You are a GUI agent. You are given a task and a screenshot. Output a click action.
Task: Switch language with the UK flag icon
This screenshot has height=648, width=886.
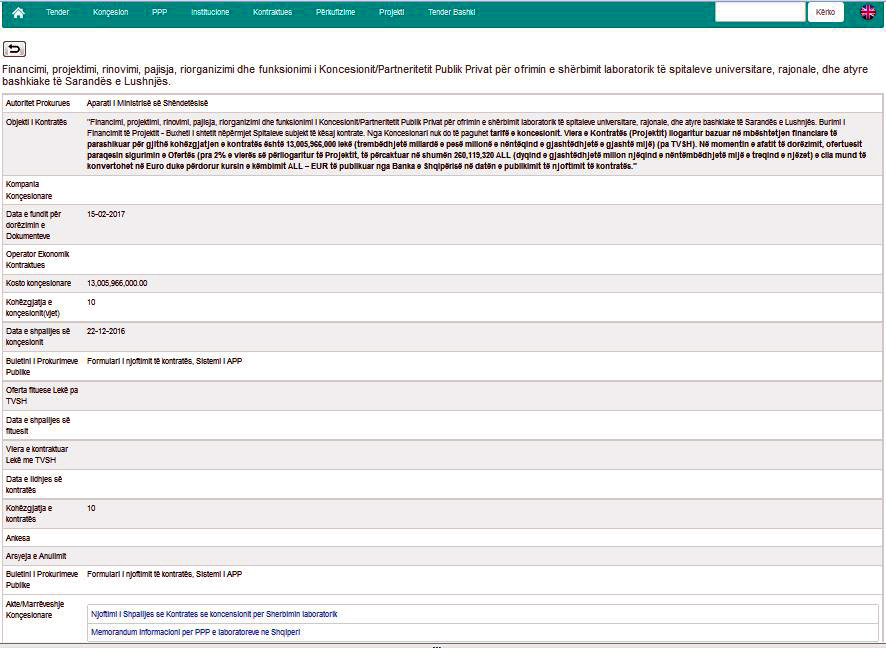pyautogui.click(x=867, y=12)
